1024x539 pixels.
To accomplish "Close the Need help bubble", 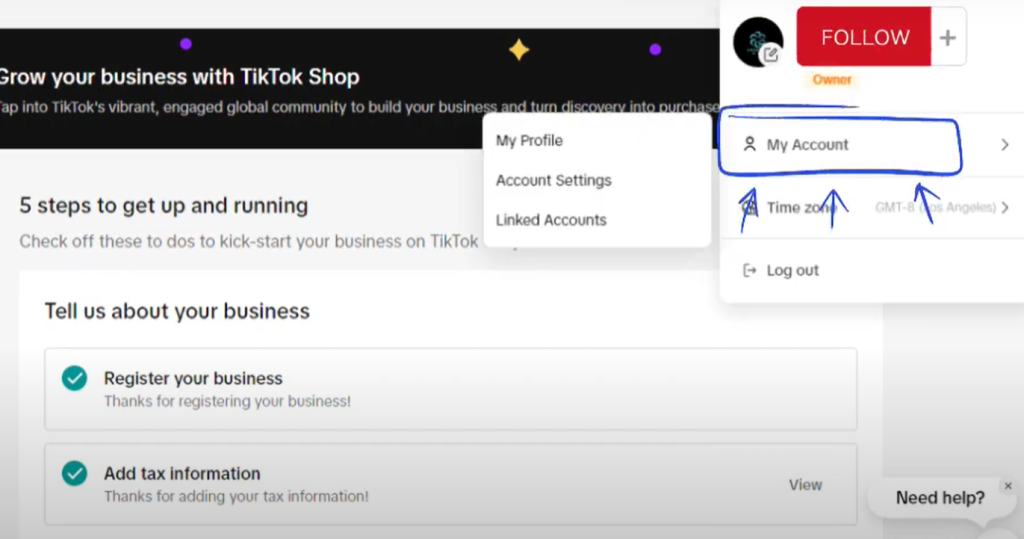I will tap(1008, 486).
